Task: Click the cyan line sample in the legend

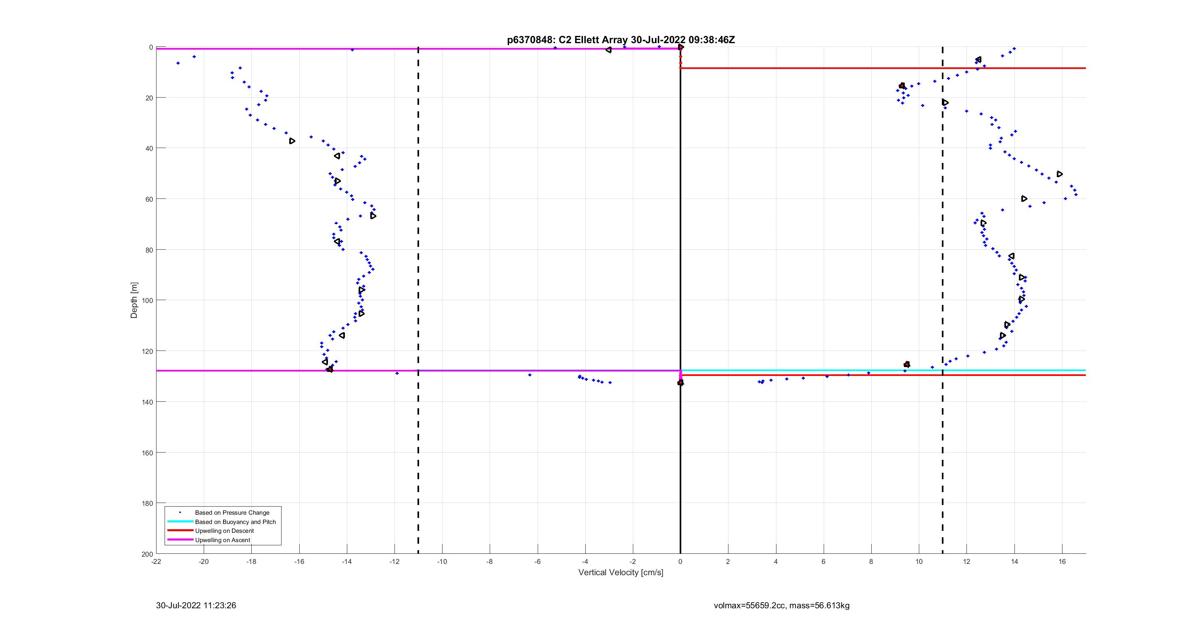Action: click(x=179, y=522)
